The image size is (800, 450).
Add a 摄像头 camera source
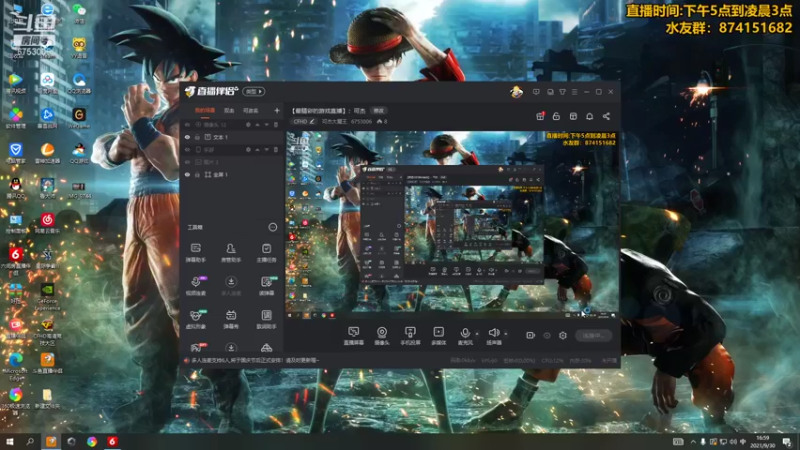(x=382, y=336)
